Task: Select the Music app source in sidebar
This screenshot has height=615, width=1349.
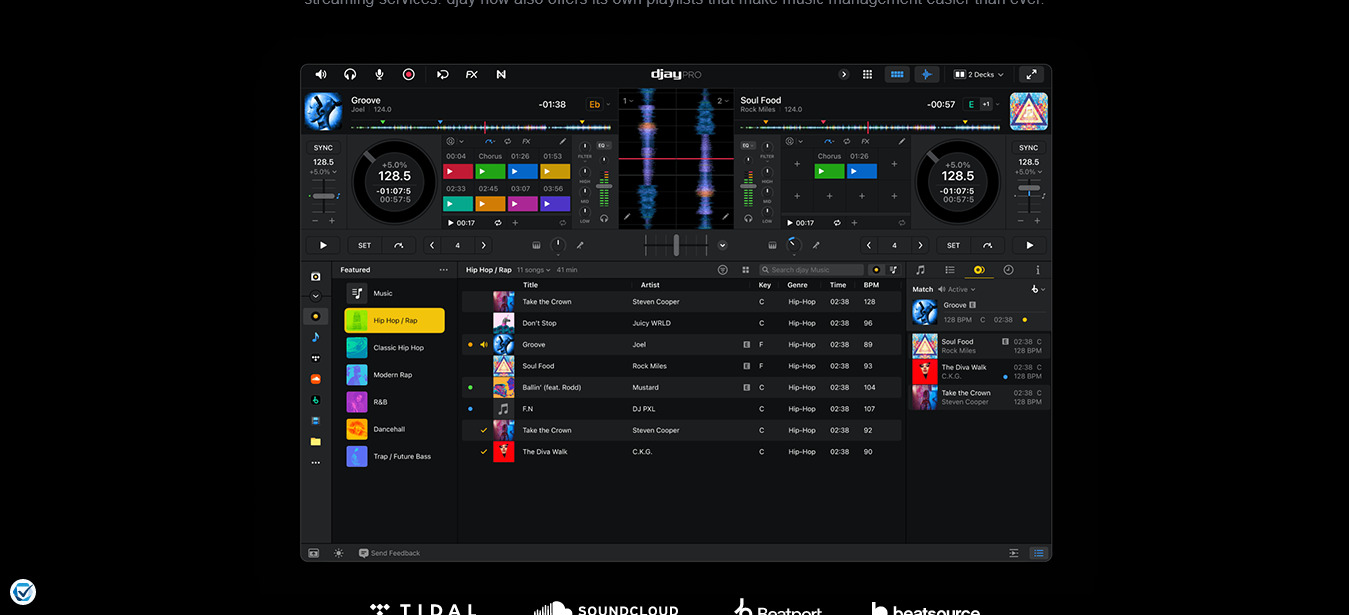Action: click(x=316, y=337)
